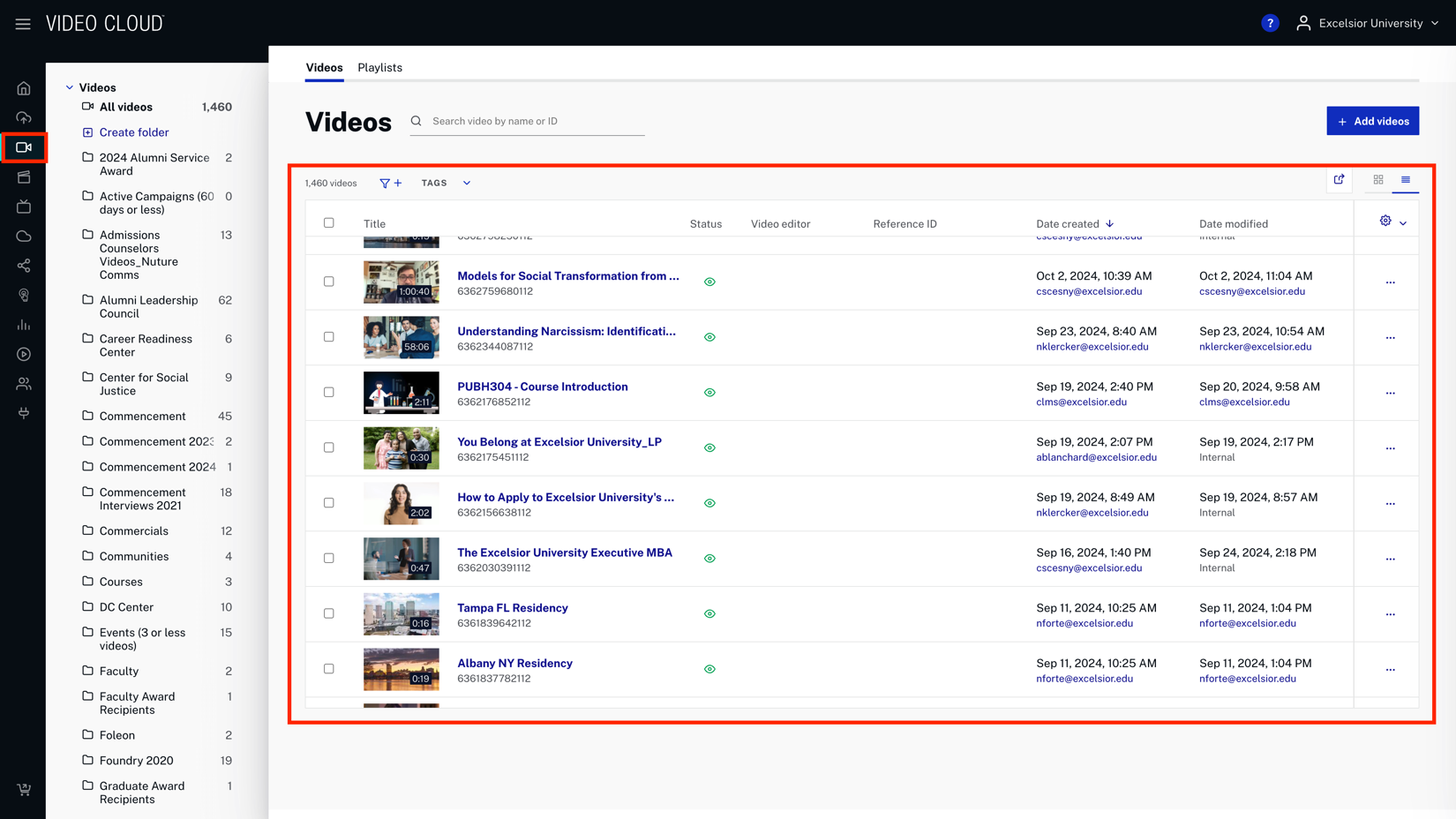Select checkbox for You Belong at Excelsior University_LP
This screenshot has width=1456, height=819.
coord(329,447)
